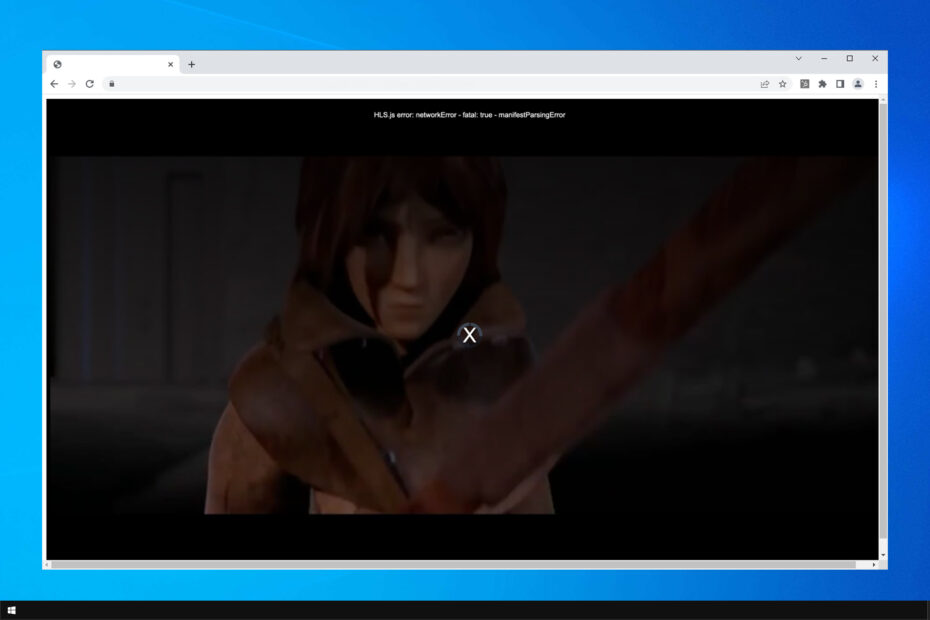
Task: Expand the tab search chevron
Action: click(798, 59)
